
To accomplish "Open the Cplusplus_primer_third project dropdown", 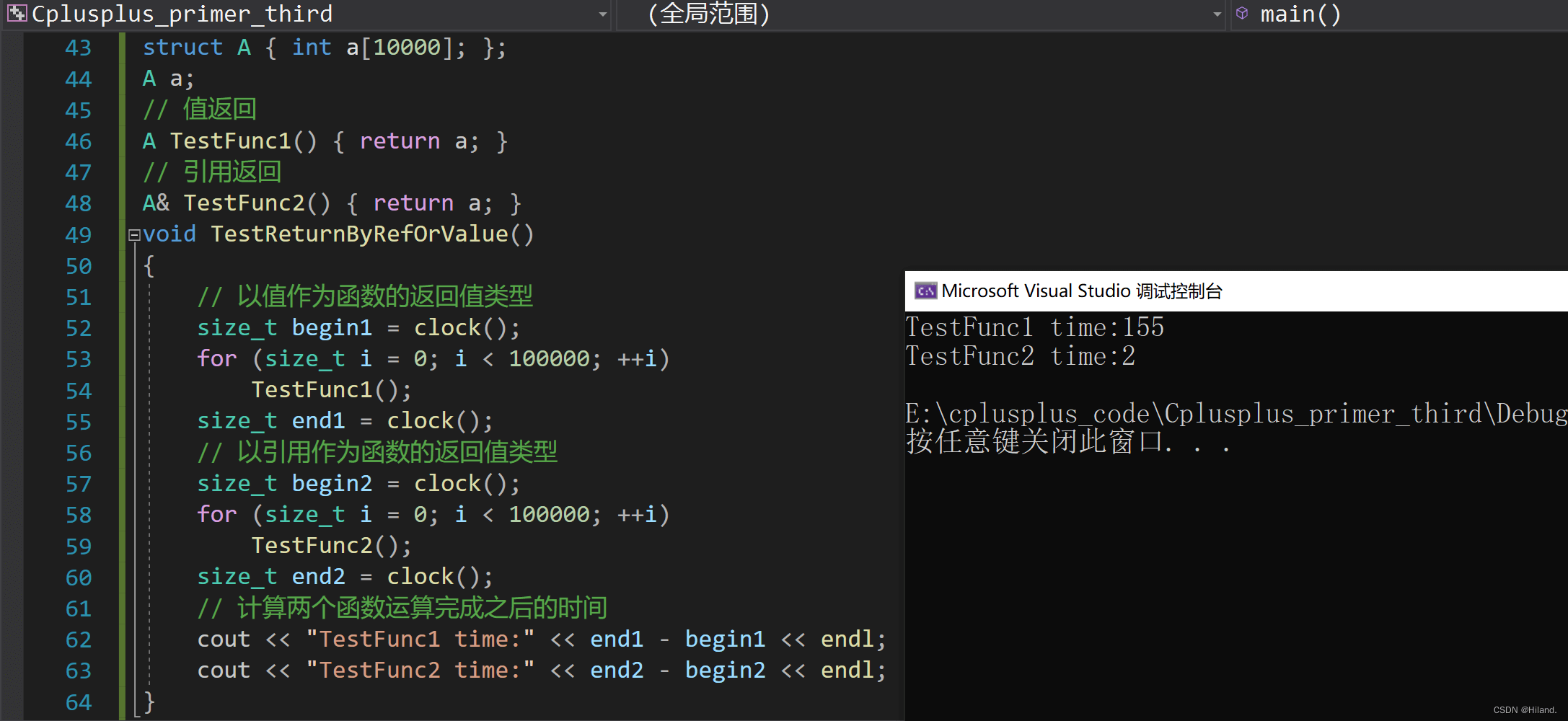I will tap(602, 14).
